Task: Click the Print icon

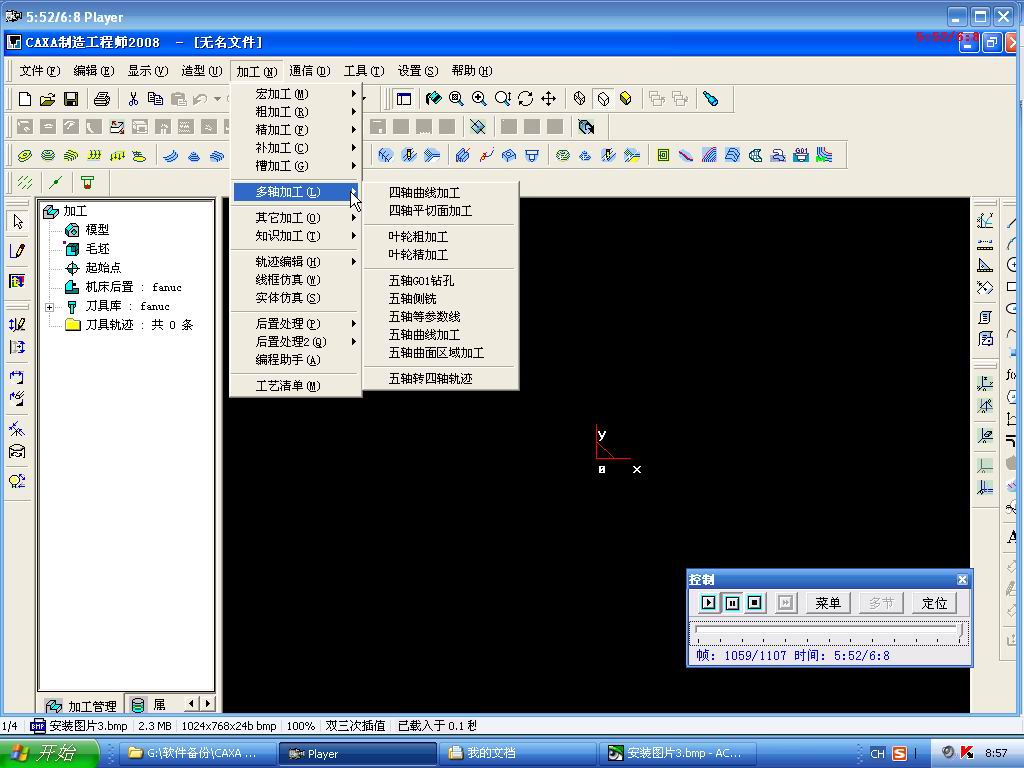Action: point(102,99)
